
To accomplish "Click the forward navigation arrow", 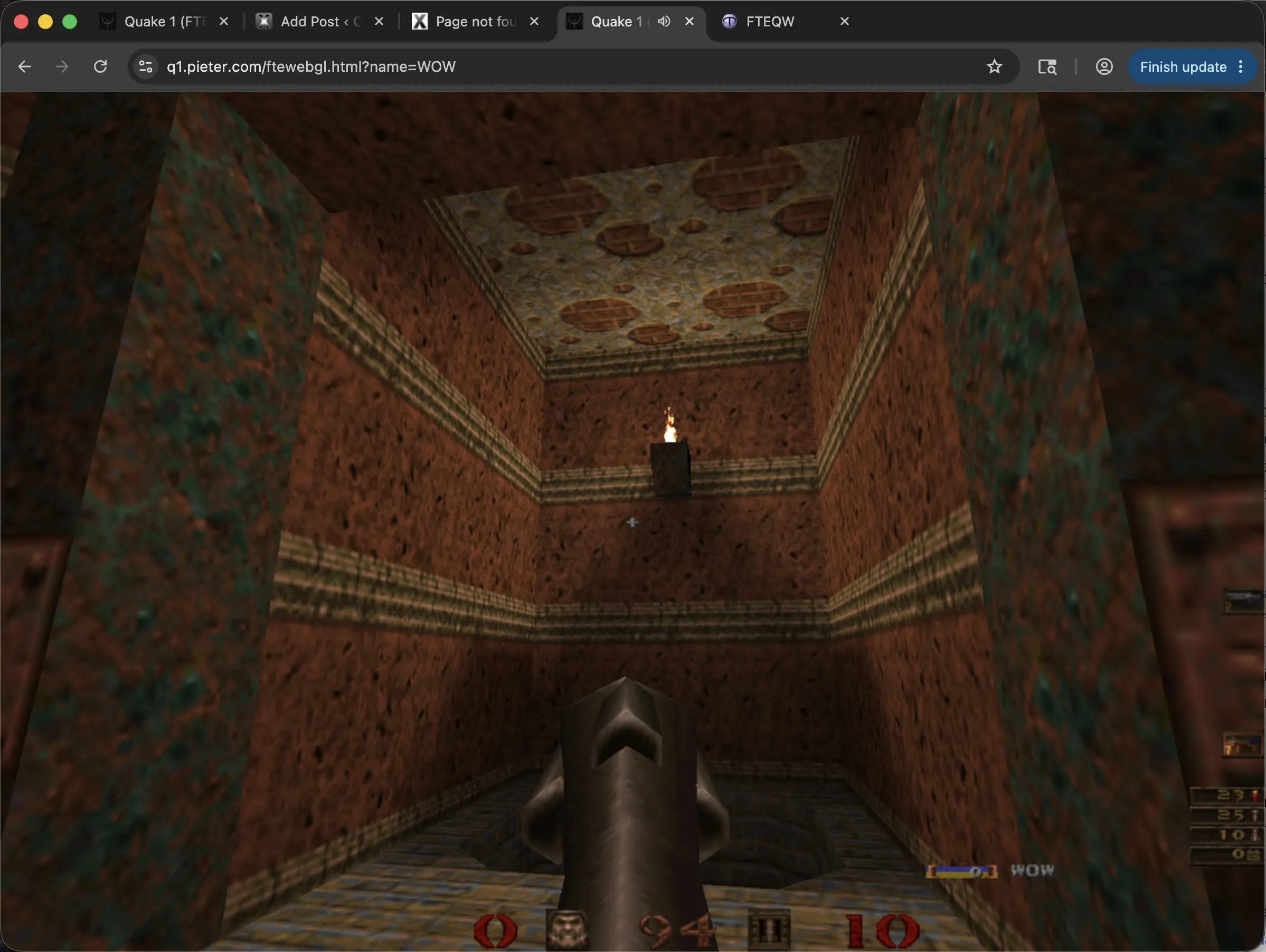I will point(62,66).
